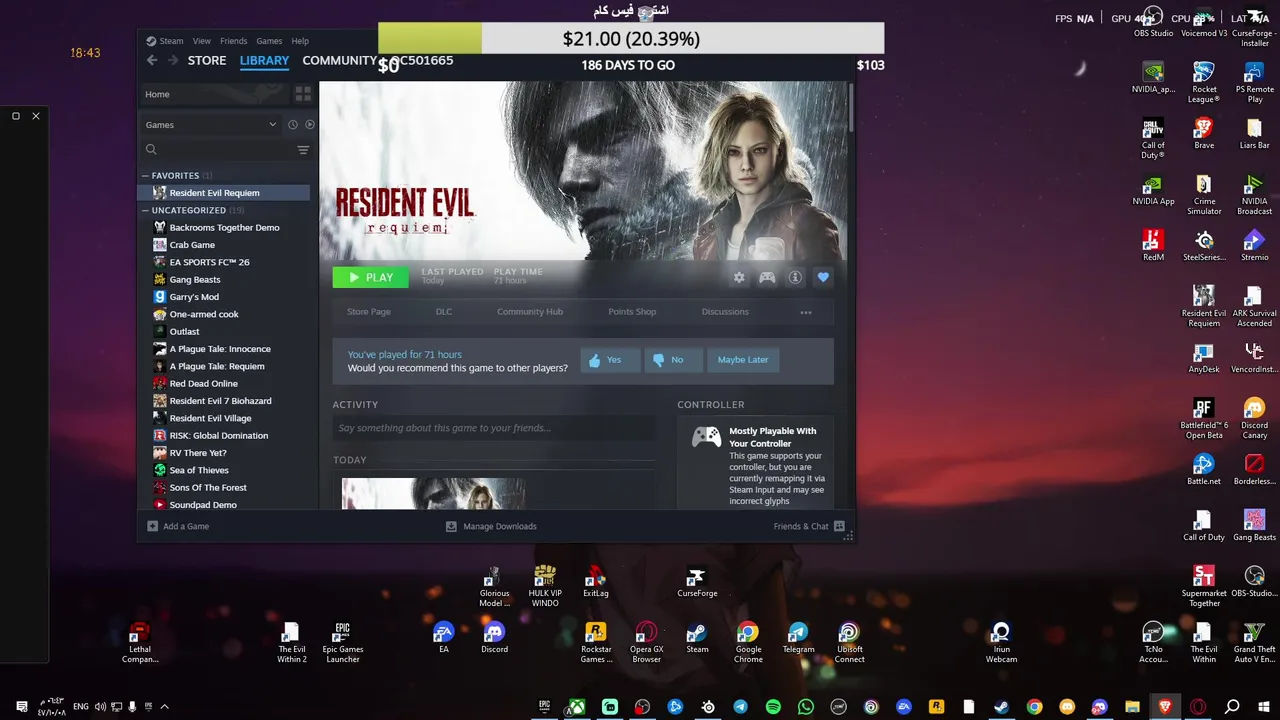Open the Epic Games Launcher desktop shortcut
Image resolution: width=1280 pixels, height=720 pixels.
point(342,642)
